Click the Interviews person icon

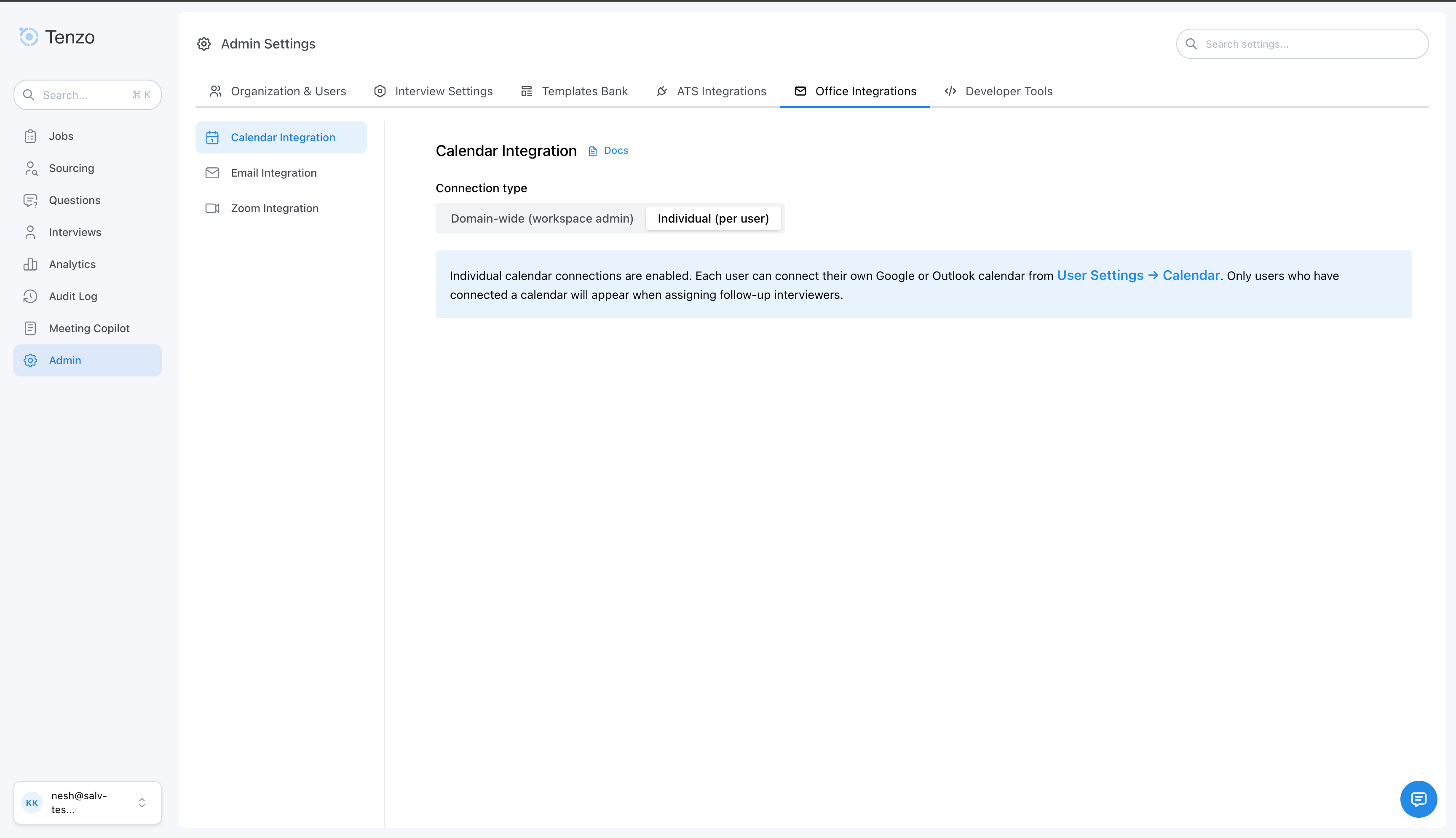(x=30, y=233)
